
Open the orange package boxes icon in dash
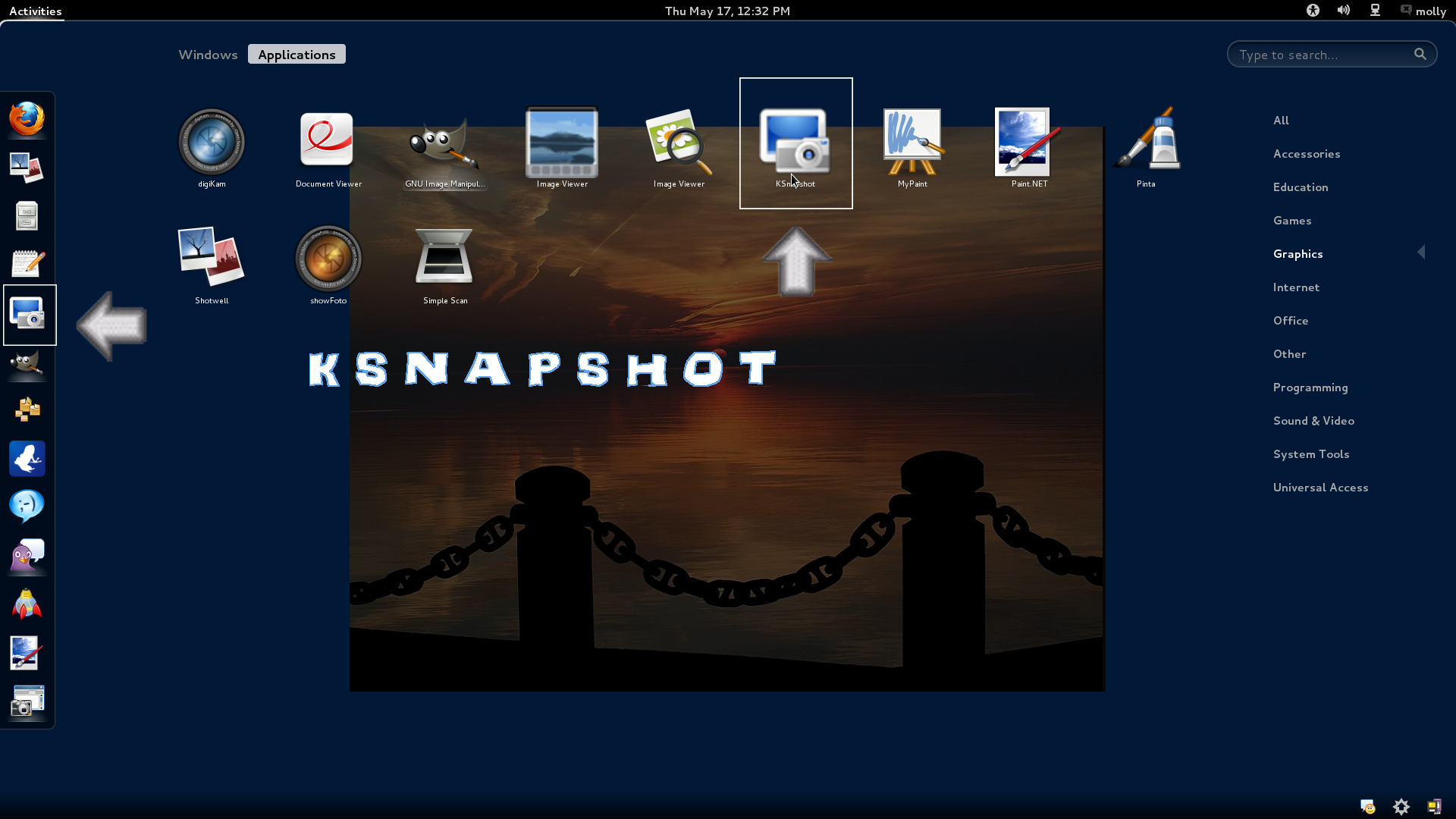pos(27,409)
